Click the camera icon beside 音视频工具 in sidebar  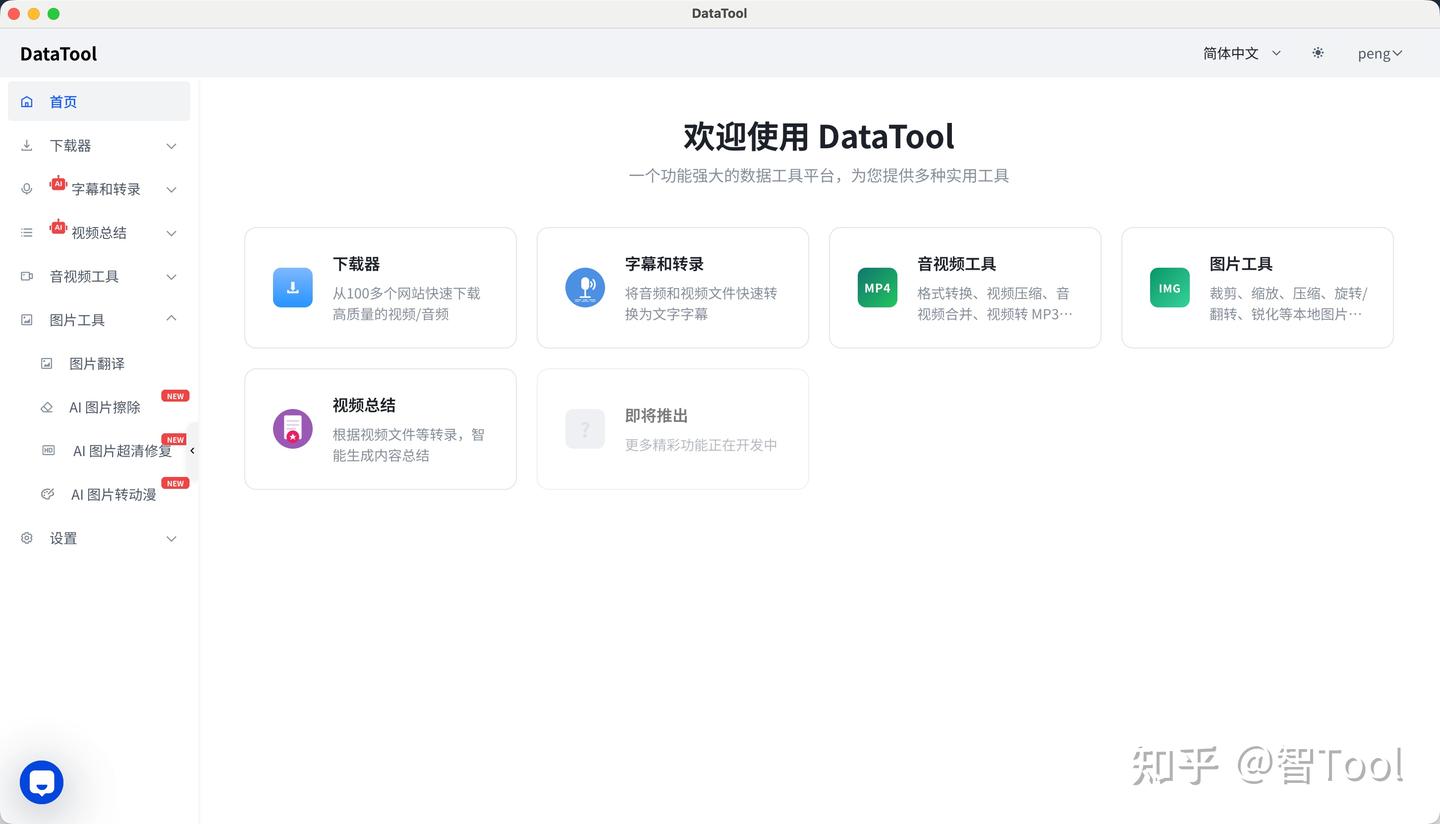[27, 277]
